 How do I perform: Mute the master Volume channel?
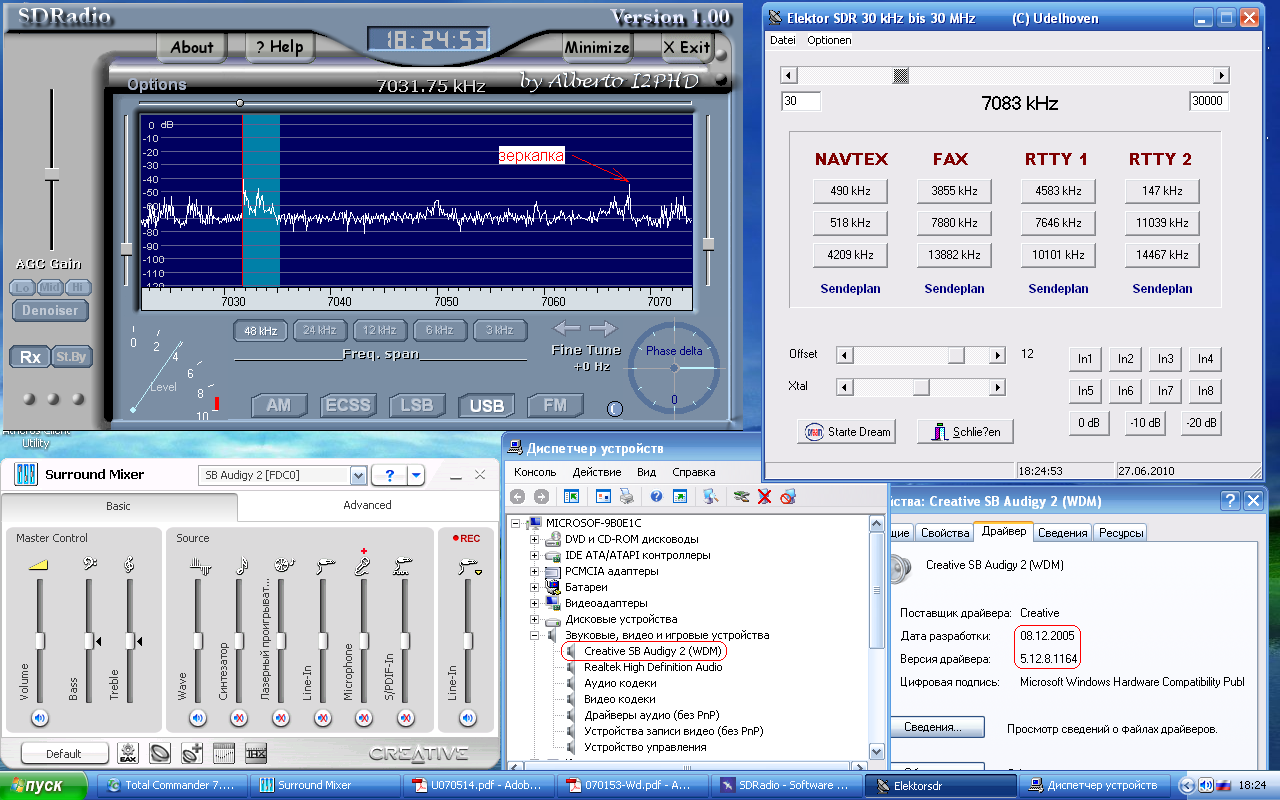[x=39, y=717]
